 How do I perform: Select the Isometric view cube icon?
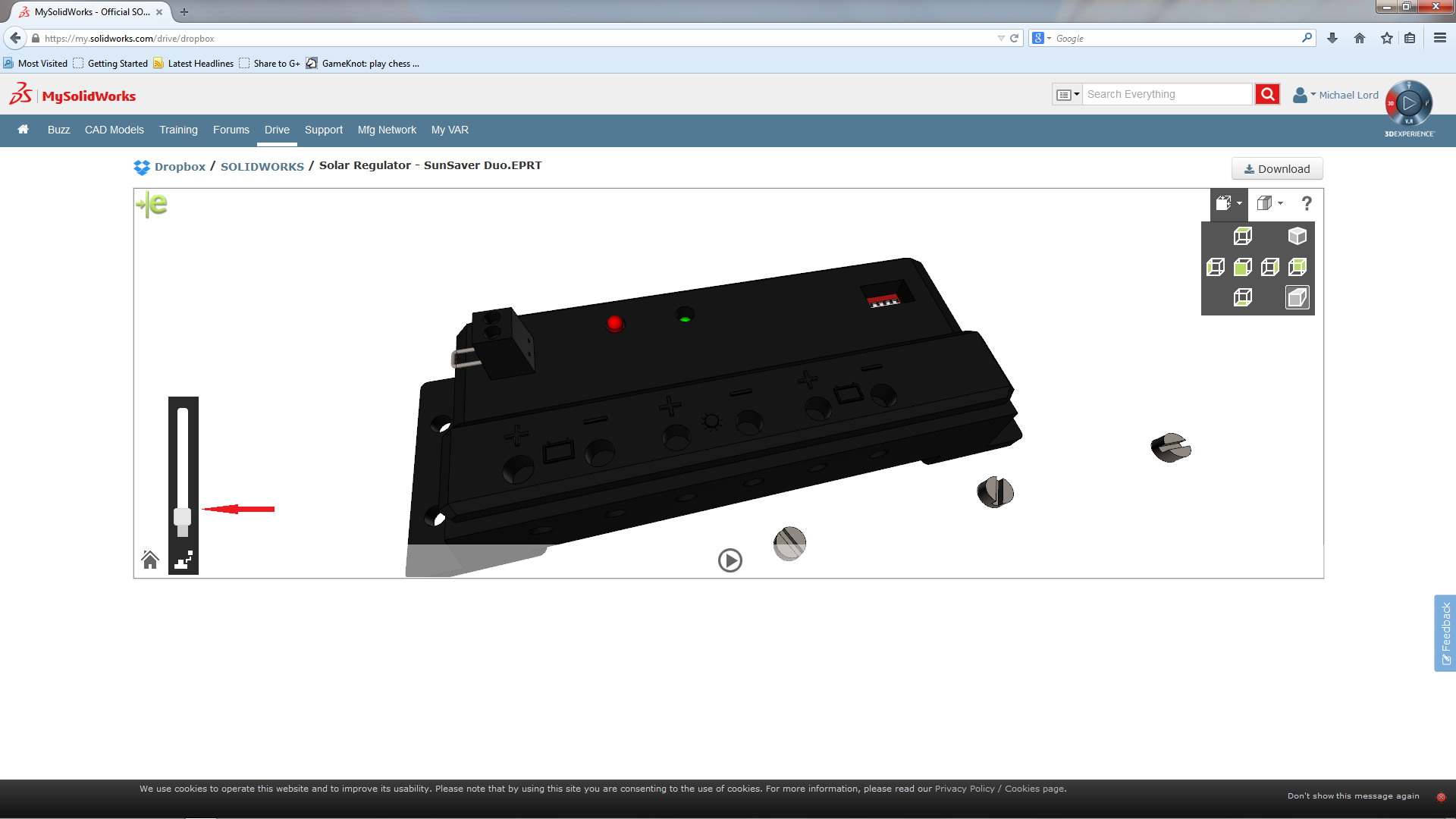[1297, 237]
